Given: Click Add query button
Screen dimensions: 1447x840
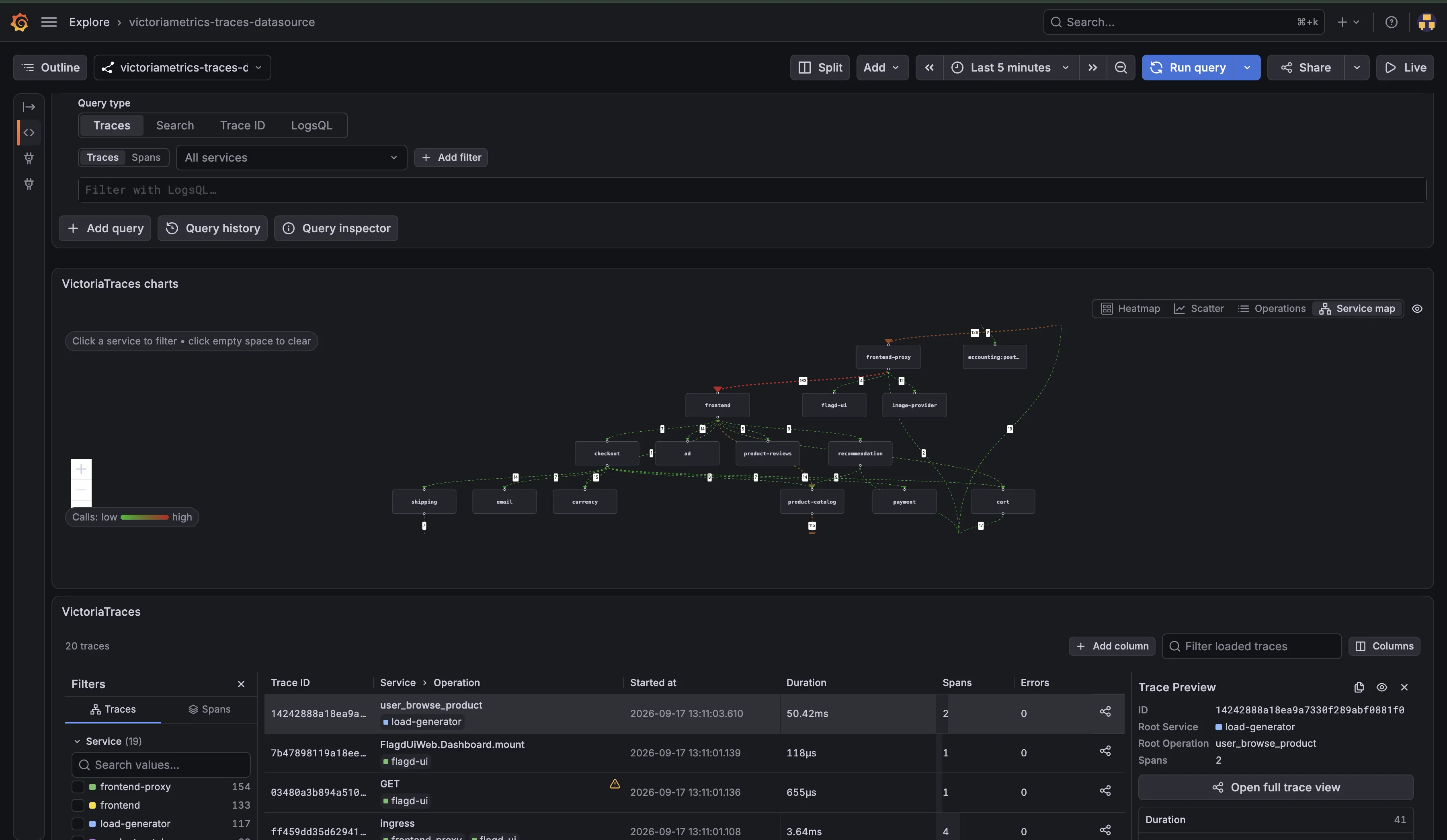Looking at the screenshot, I should coord(105,228).
